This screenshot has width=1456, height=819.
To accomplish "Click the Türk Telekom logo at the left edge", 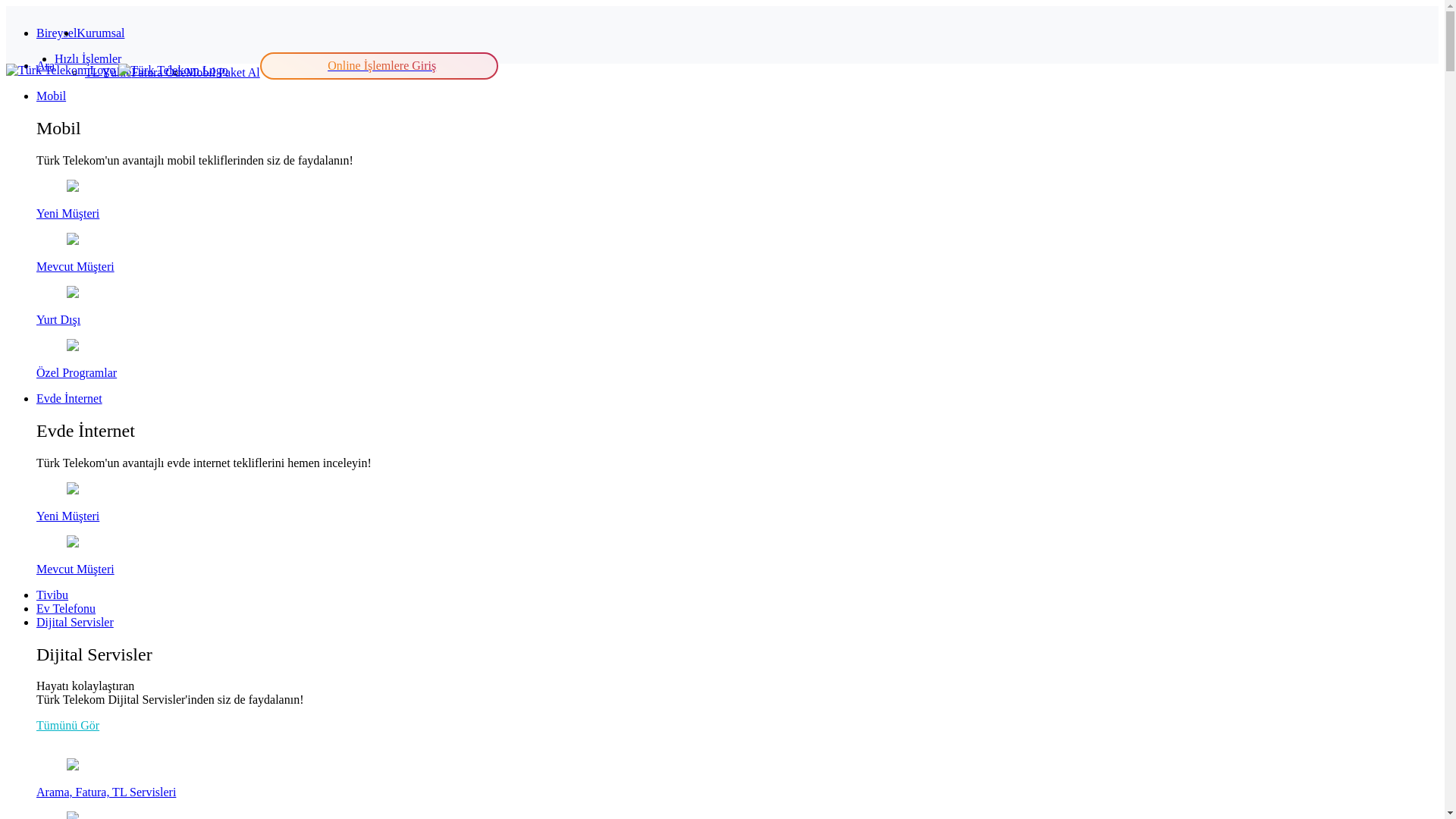I will pyautogui.click(x=61, y=71).
